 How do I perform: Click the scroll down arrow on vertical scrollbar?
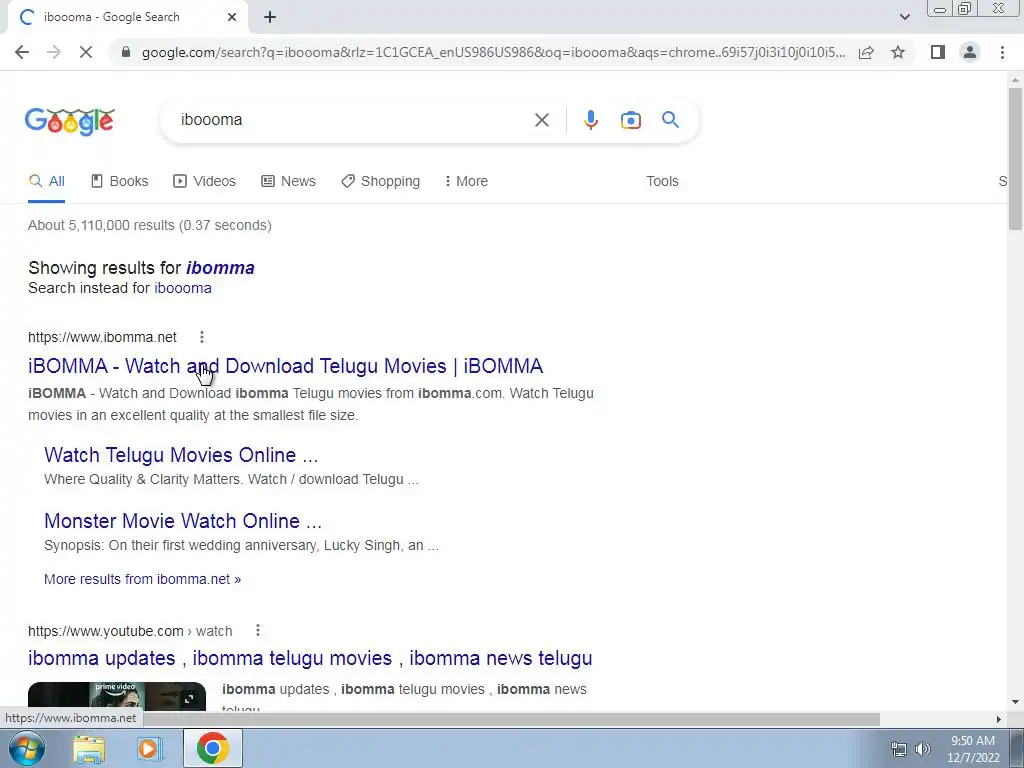1015,702
